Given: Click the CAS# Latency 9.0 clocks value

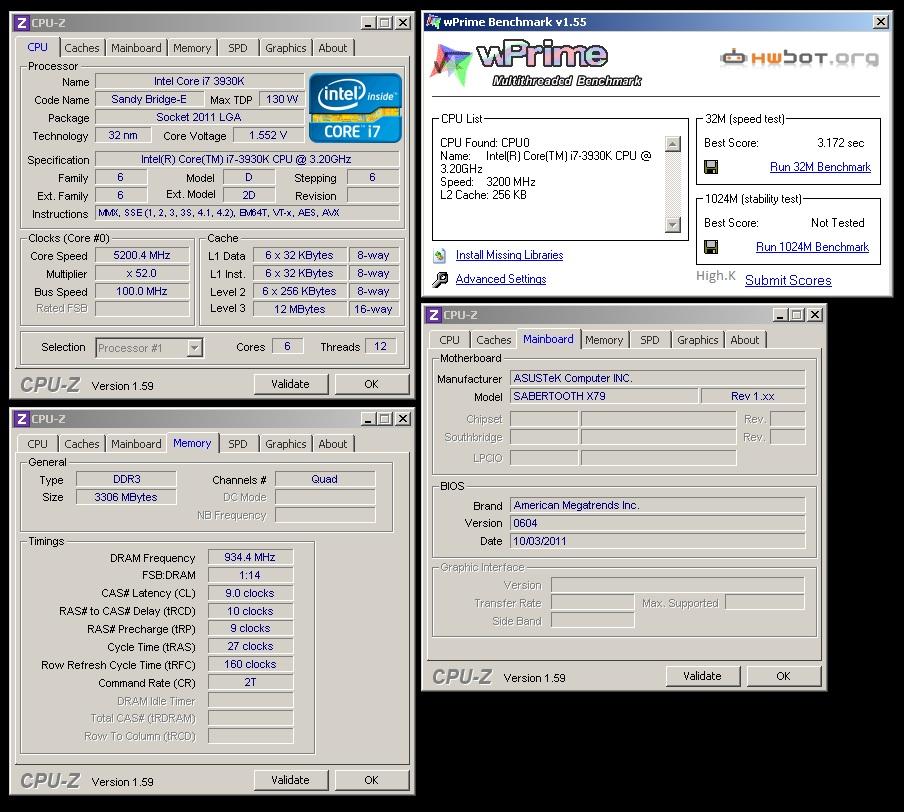Looking at the screenshot, I should [250, 593].
